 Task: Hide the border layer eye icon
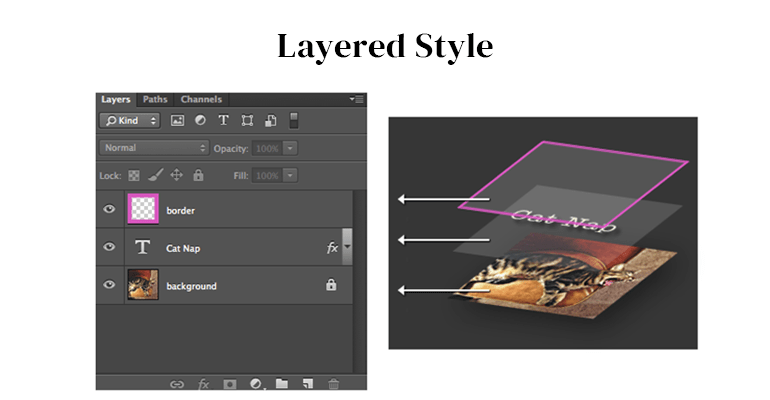[109, 211]
